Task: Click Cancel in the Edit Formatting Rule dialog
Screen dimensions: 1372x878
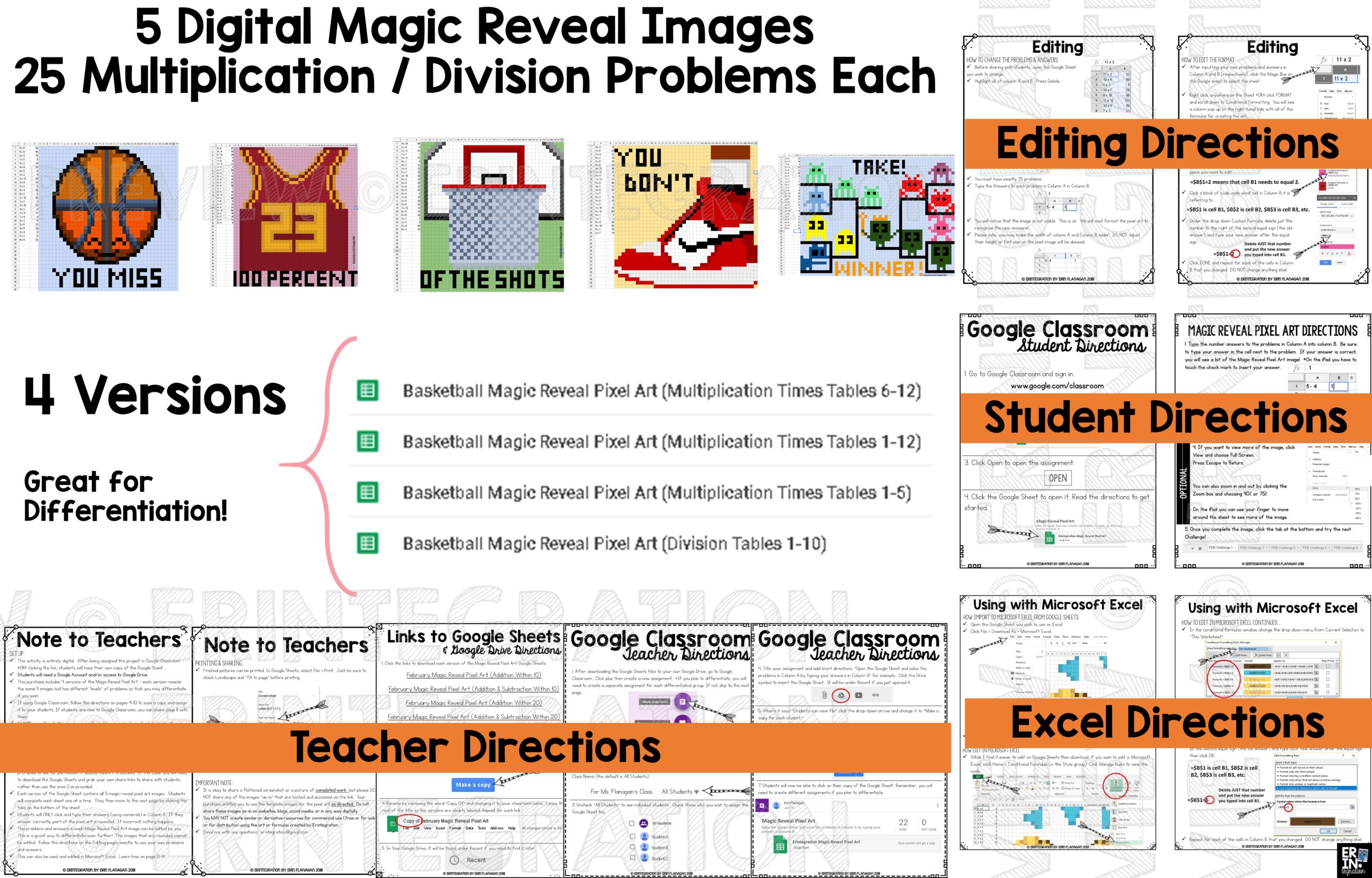Action: (x=1347, y=831)
